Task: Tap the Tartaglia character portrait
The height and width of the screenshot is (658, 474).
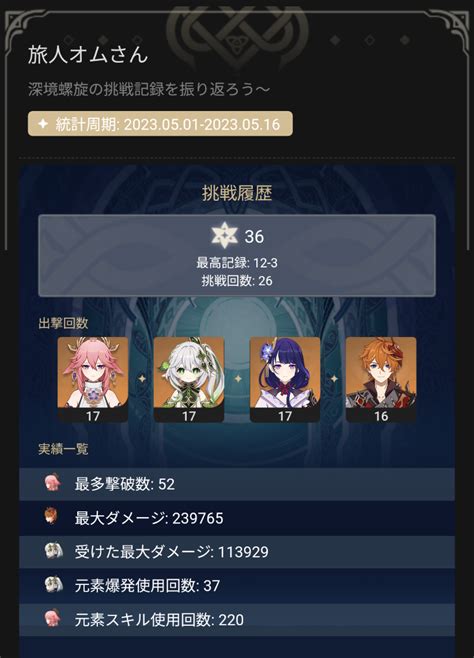Action: 381,379
